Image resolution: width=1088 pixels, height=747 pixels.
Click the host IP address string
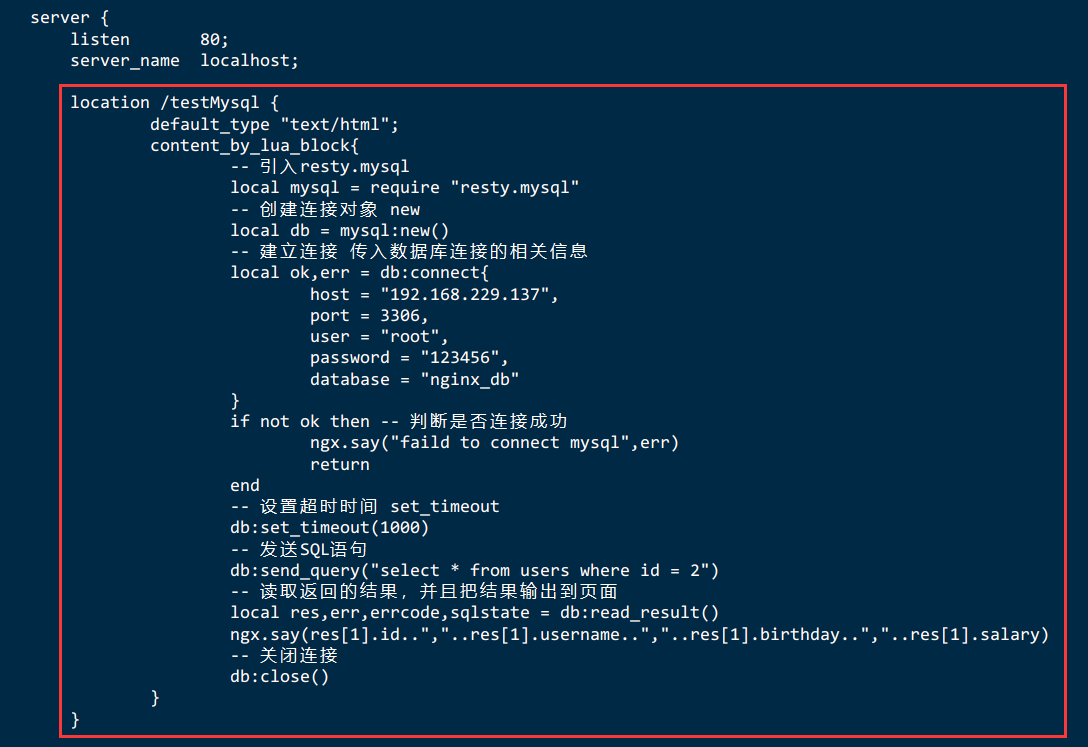click(x=464, y=294)
